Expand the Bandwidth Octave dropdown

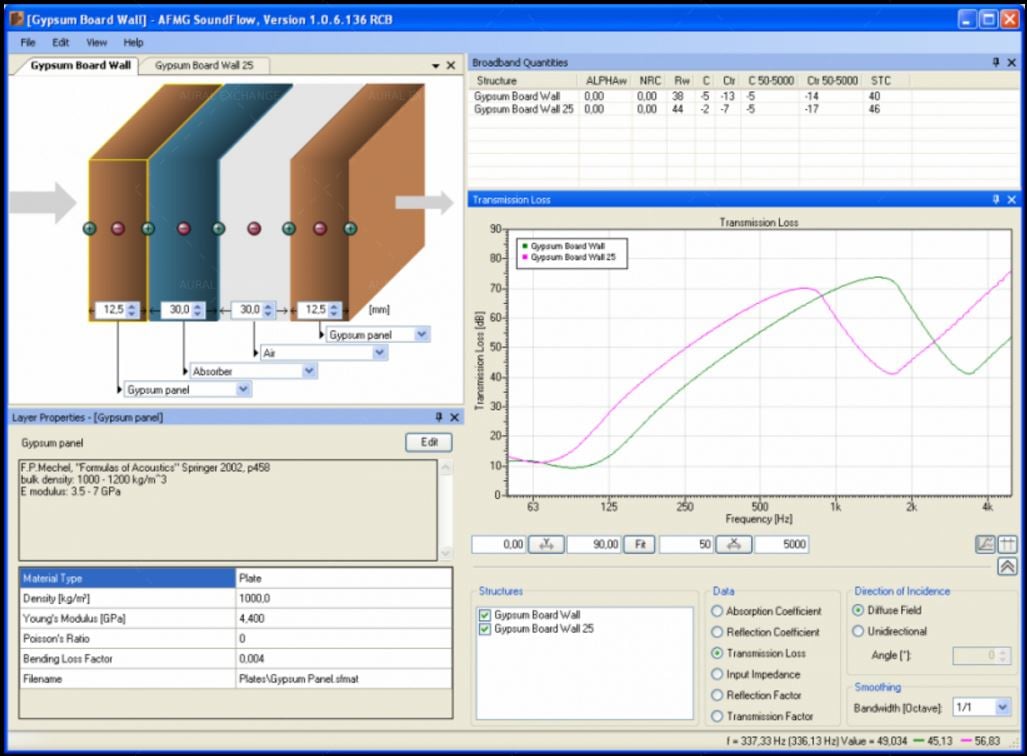[x=1002, y=707]
